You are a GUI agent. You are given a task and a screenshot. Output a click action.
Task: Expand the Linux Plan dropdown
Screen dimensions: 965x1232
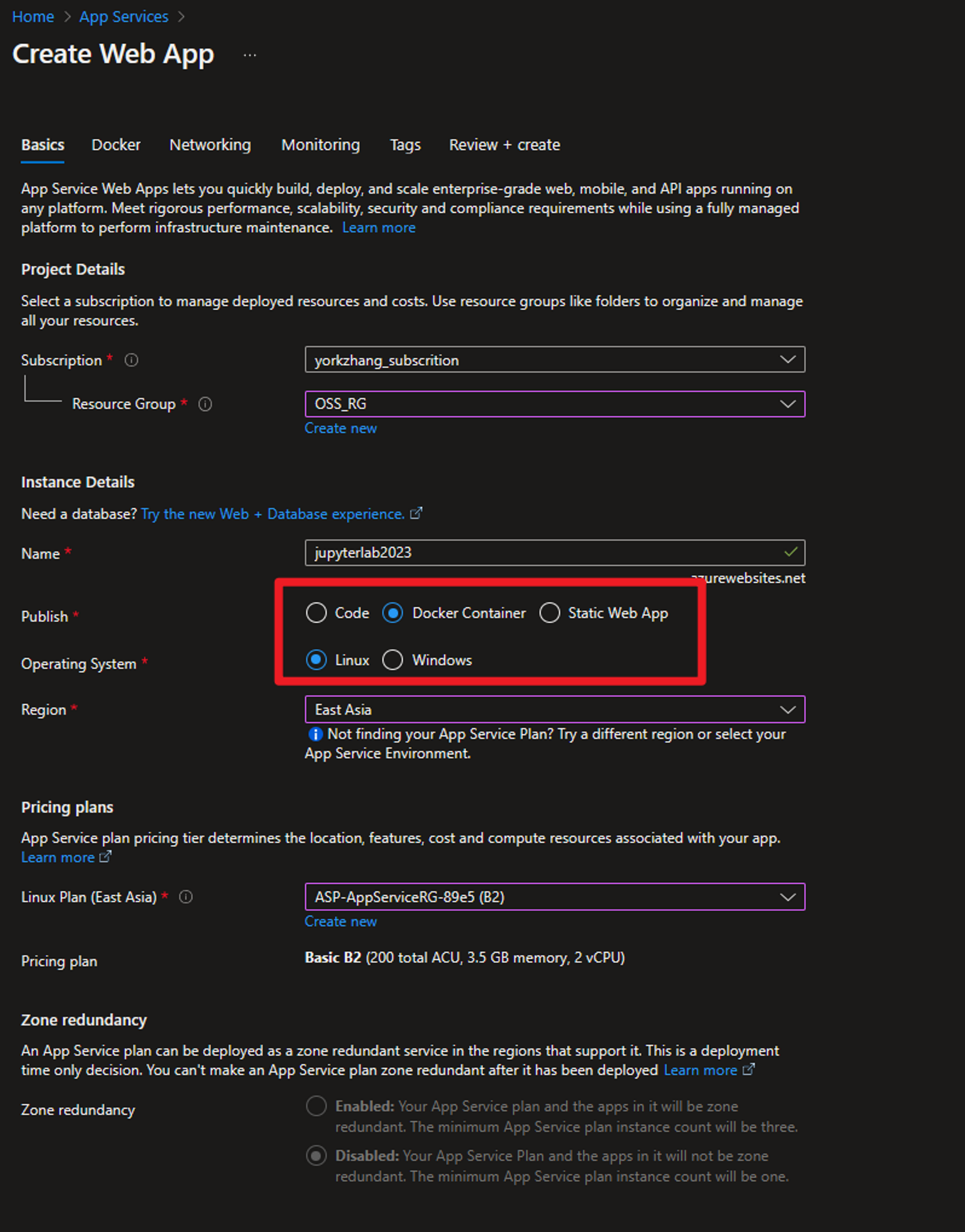point(554,896)
